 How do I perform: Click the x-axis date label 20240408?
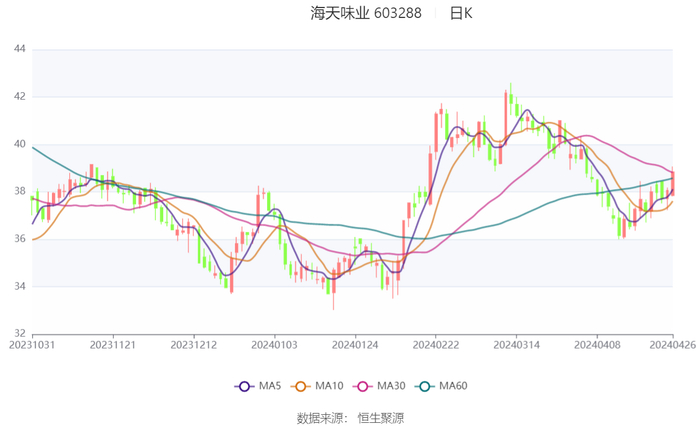coord(597,345)
